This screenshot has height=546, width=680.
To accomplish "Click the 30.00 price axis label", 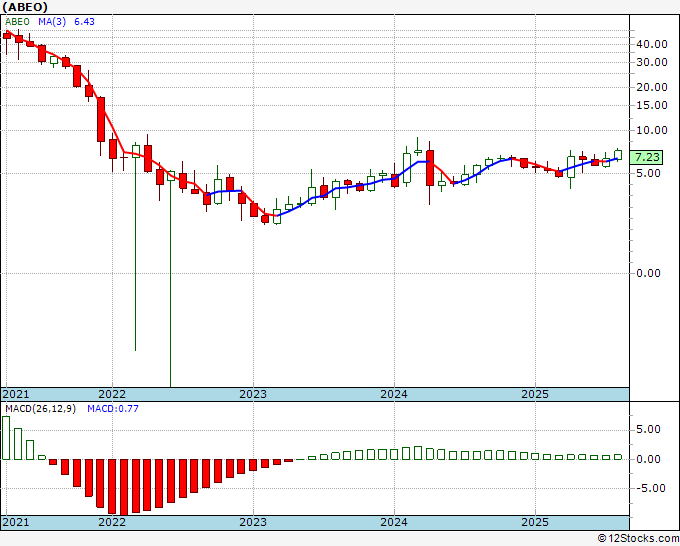I will (x=651, y=62).
